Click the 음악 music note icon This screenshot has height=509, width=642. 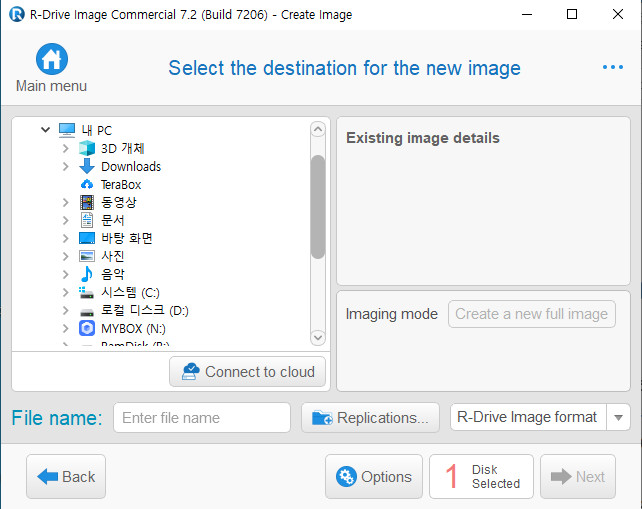(87, 274)
